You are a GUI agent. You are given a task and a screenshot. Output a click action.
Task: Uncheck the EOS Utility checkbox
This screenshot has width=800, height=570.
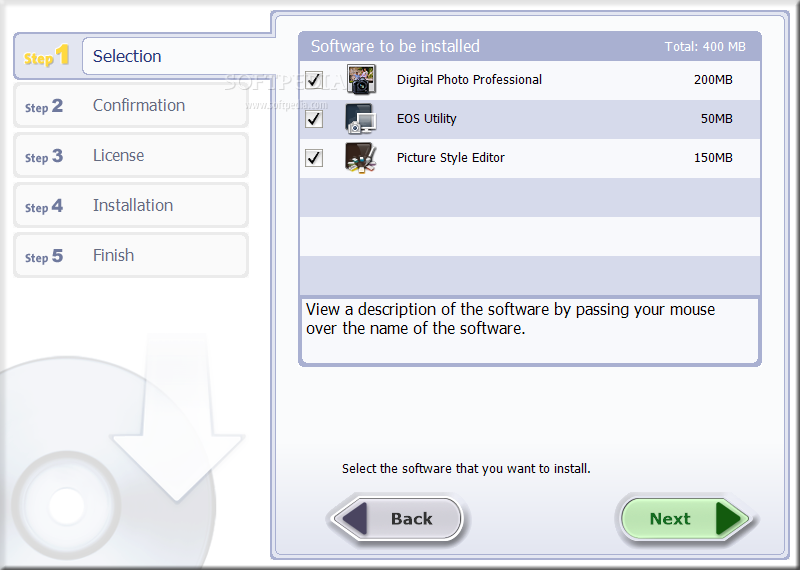[x=314, y=119]
